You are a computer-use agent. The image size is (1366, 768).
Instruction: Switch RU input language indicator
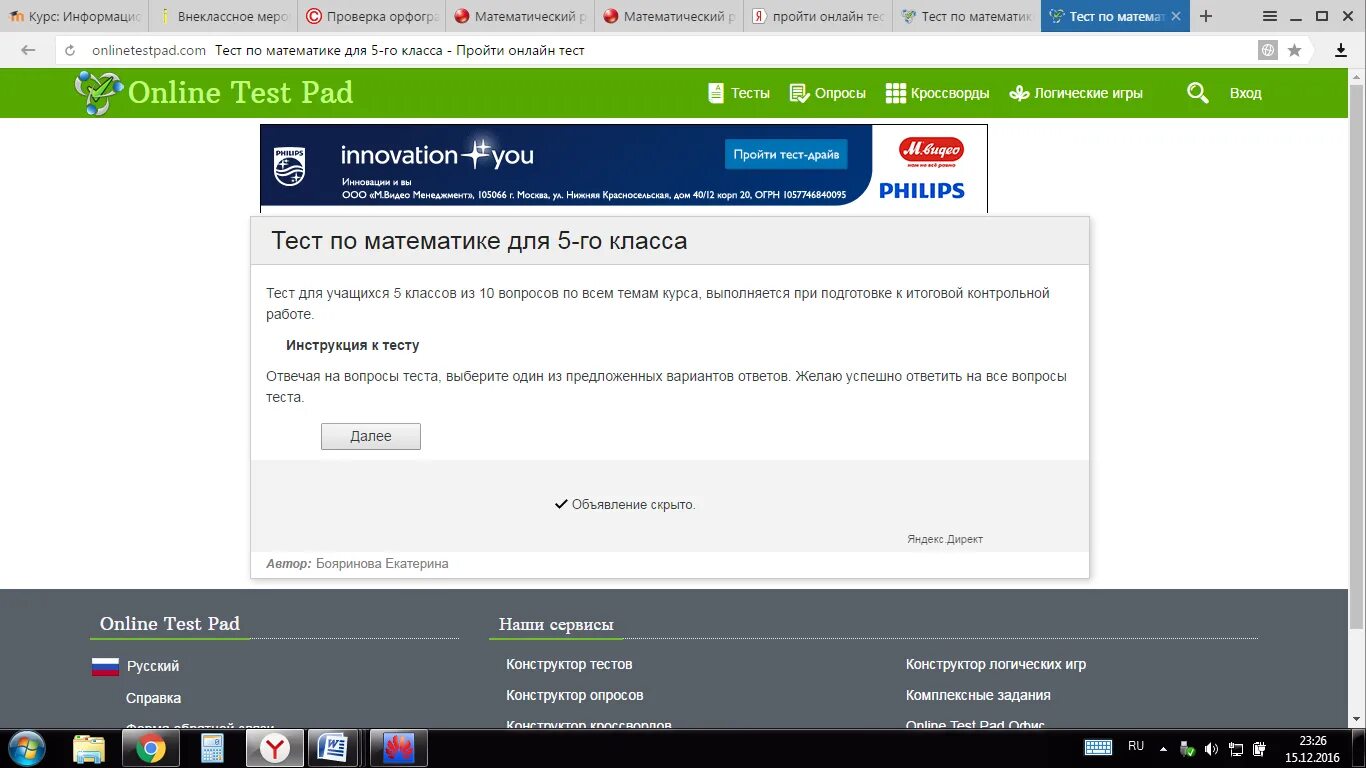click(x=1136, y=746)
